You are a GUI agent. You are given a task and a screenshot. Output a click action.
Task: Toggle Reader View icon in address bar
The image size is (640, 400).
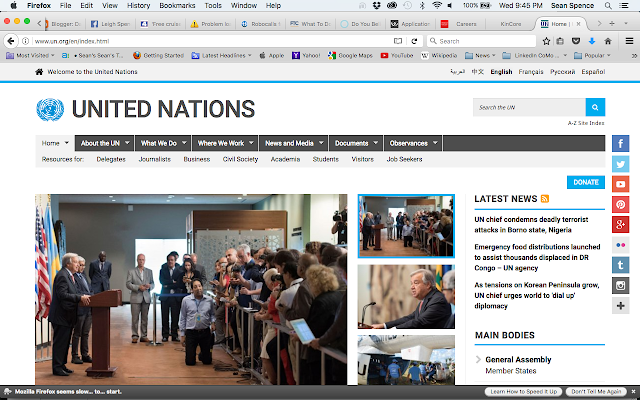click(x=398, y=41)
